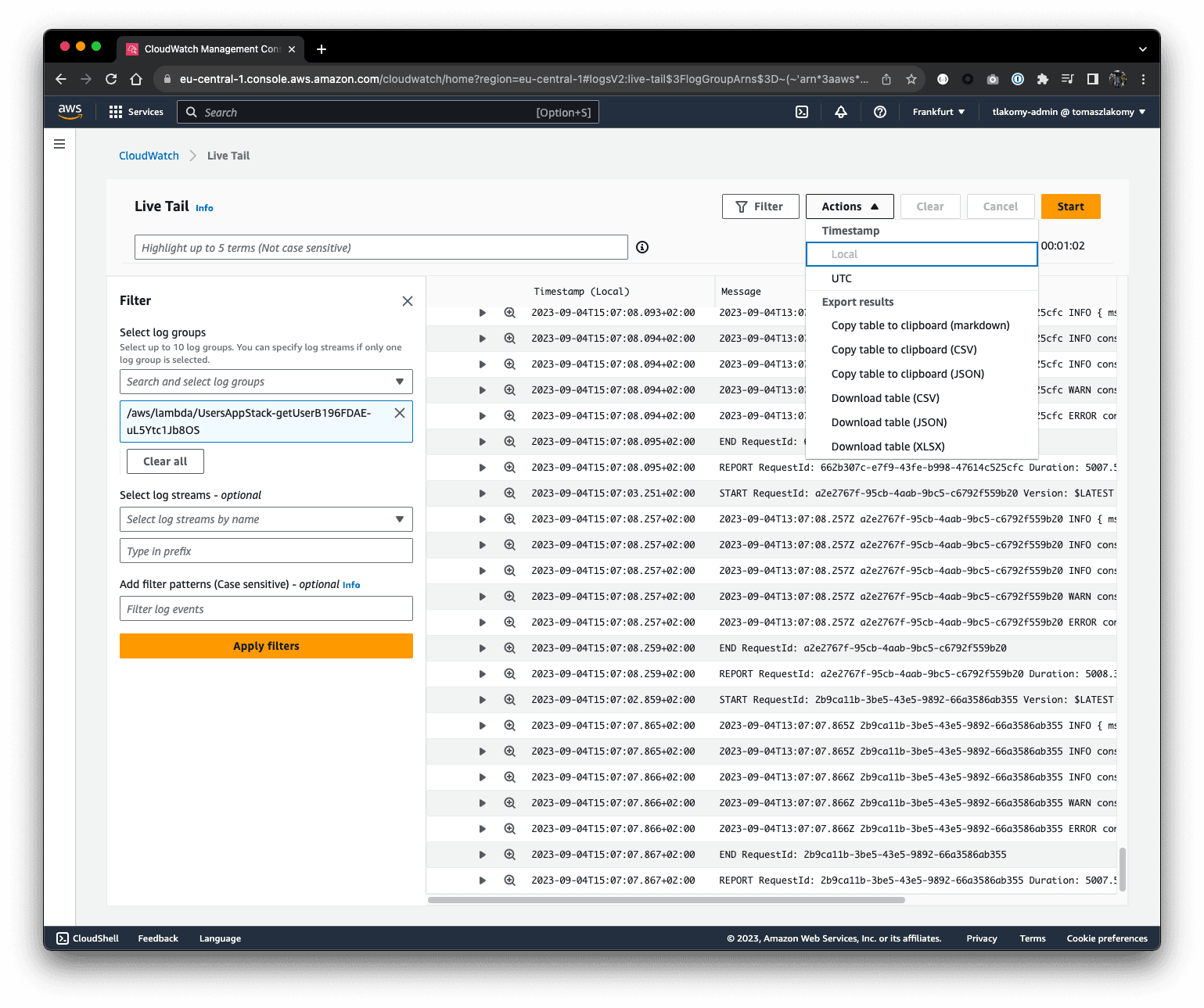Image resolution: width=1204 pixels, height=1008 pixels.
Task: Expand the END RequestId a2e2767f row
Action: click(x=483, y=648)
